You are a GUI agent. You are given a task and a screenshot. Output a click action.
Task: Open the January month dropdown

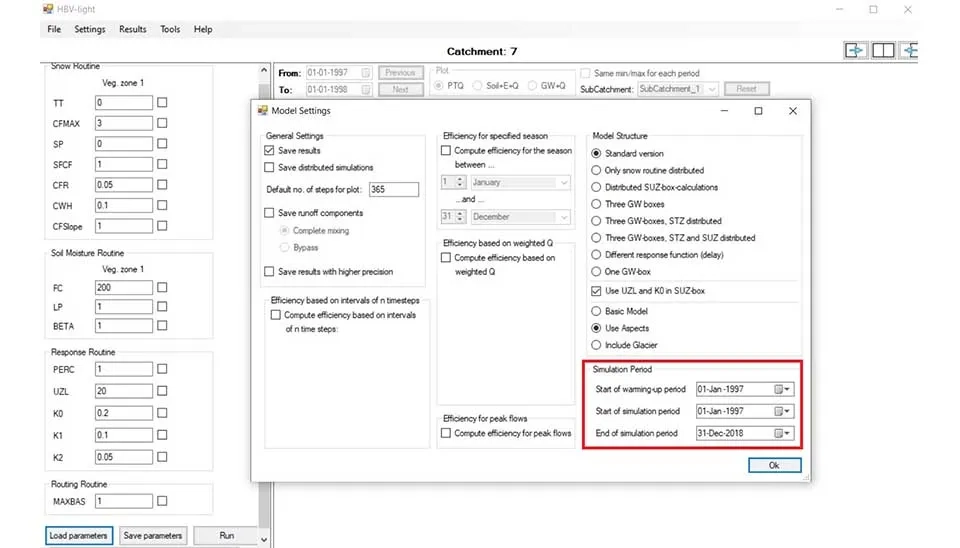[563, 183]
